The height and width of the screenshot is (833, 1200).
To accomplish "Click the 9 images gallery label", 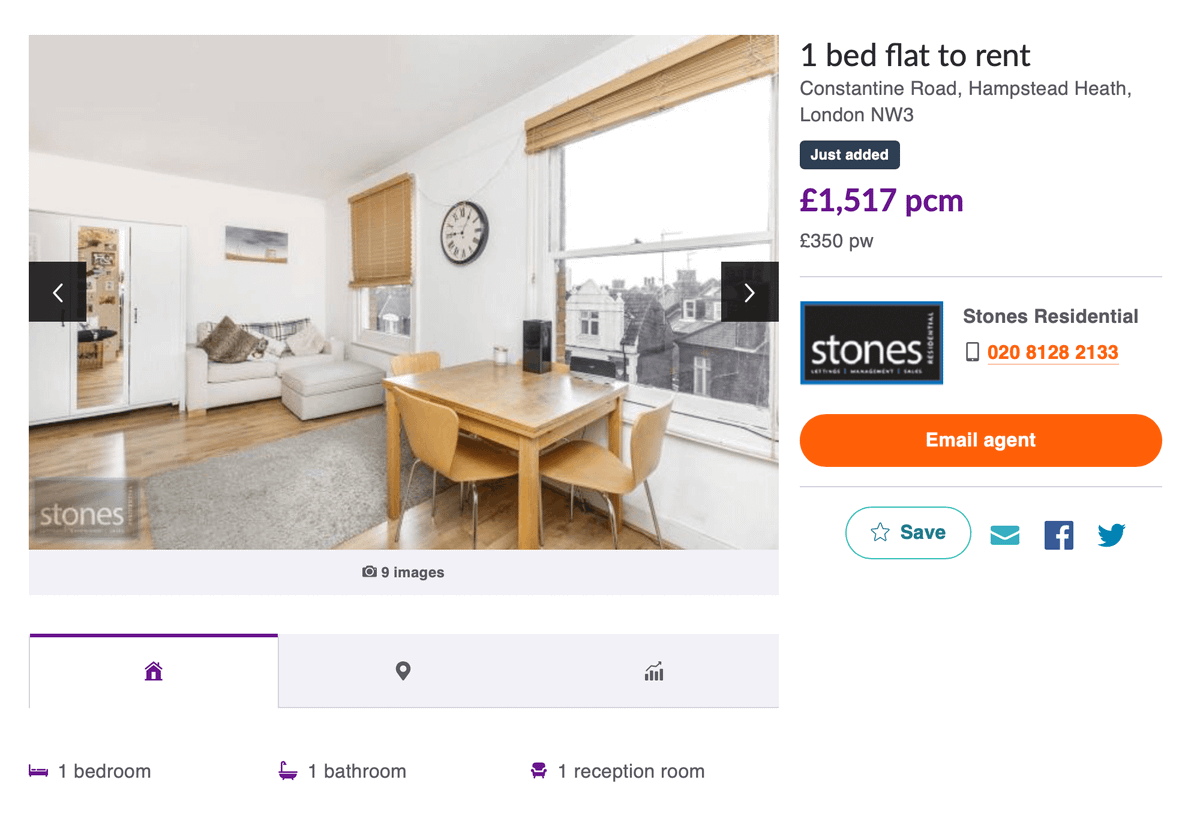I will tap(412, 572).
